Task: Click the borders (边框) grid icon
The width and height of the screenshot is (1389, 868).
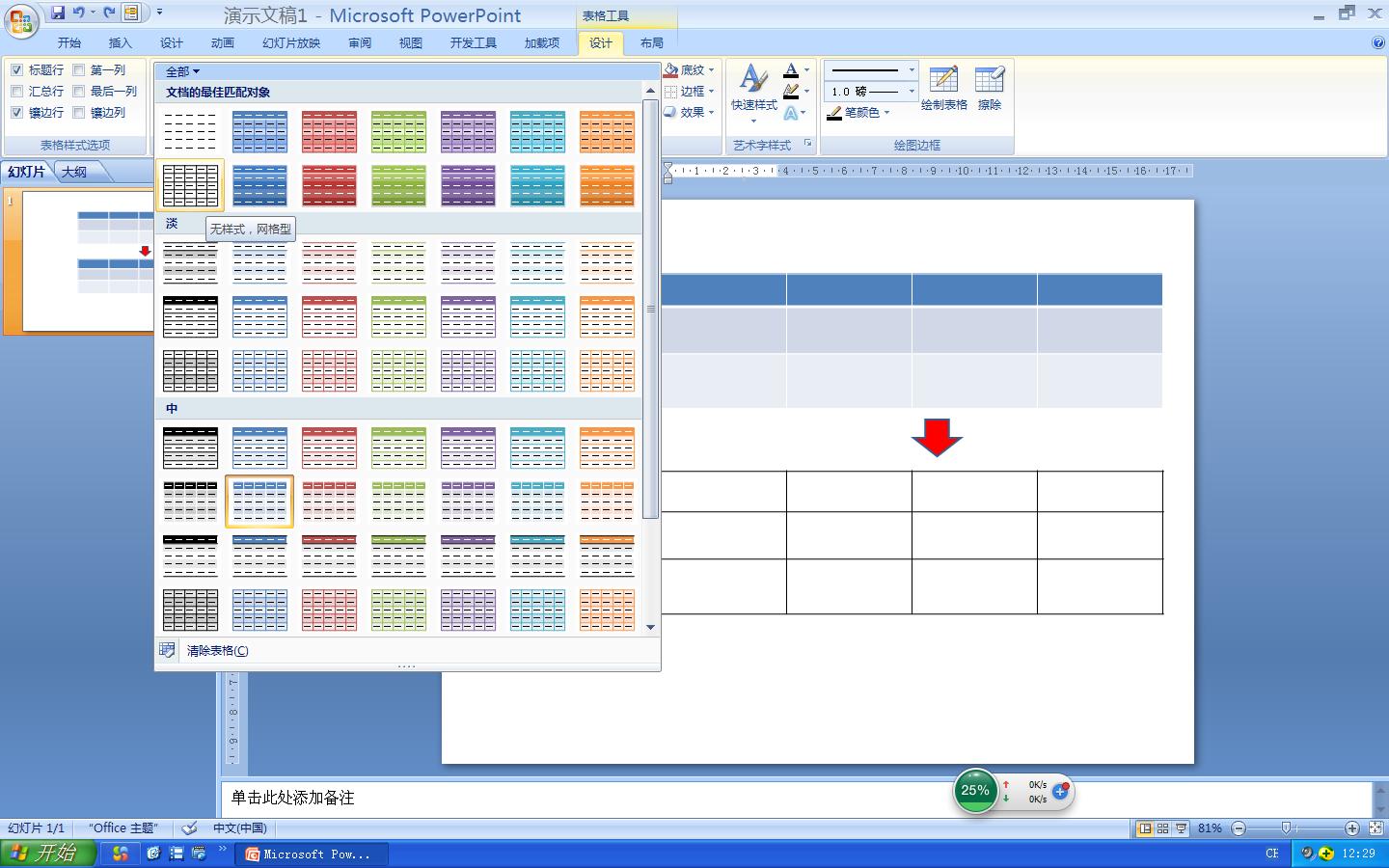Action: (x=671, y=92)
